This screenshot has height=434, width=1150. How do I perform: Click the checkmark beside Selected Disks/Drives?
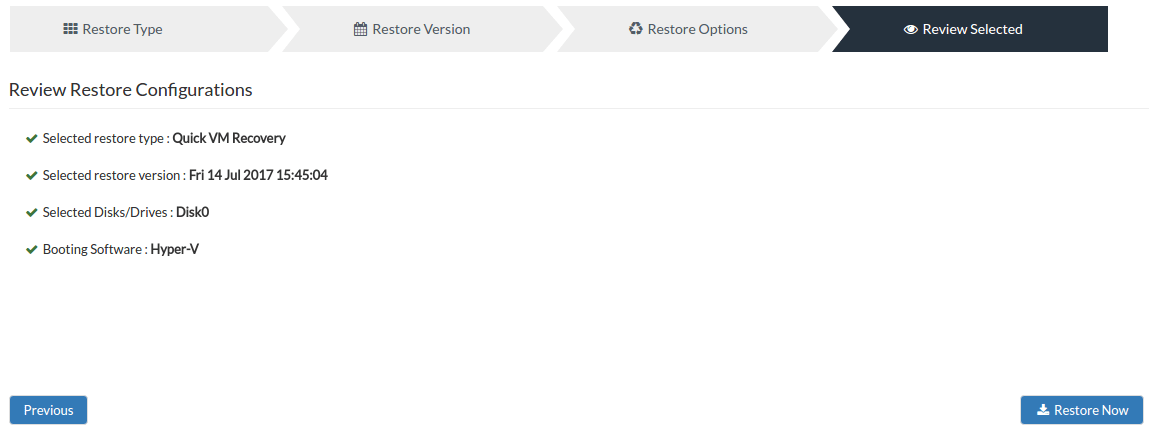point(32,213)
